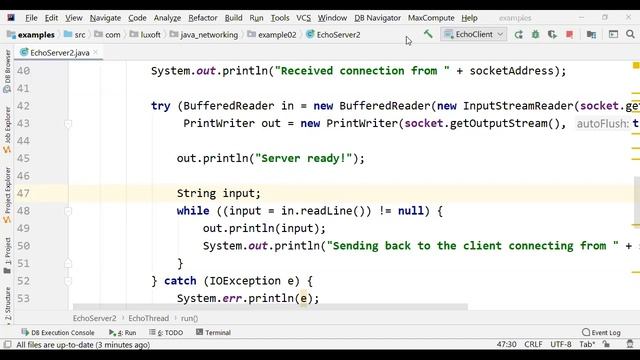Open the EchoClient run configuration dropdown
The height and width of the screenshot is (360, 640).
pyautogui.click(x=474, y=35)
